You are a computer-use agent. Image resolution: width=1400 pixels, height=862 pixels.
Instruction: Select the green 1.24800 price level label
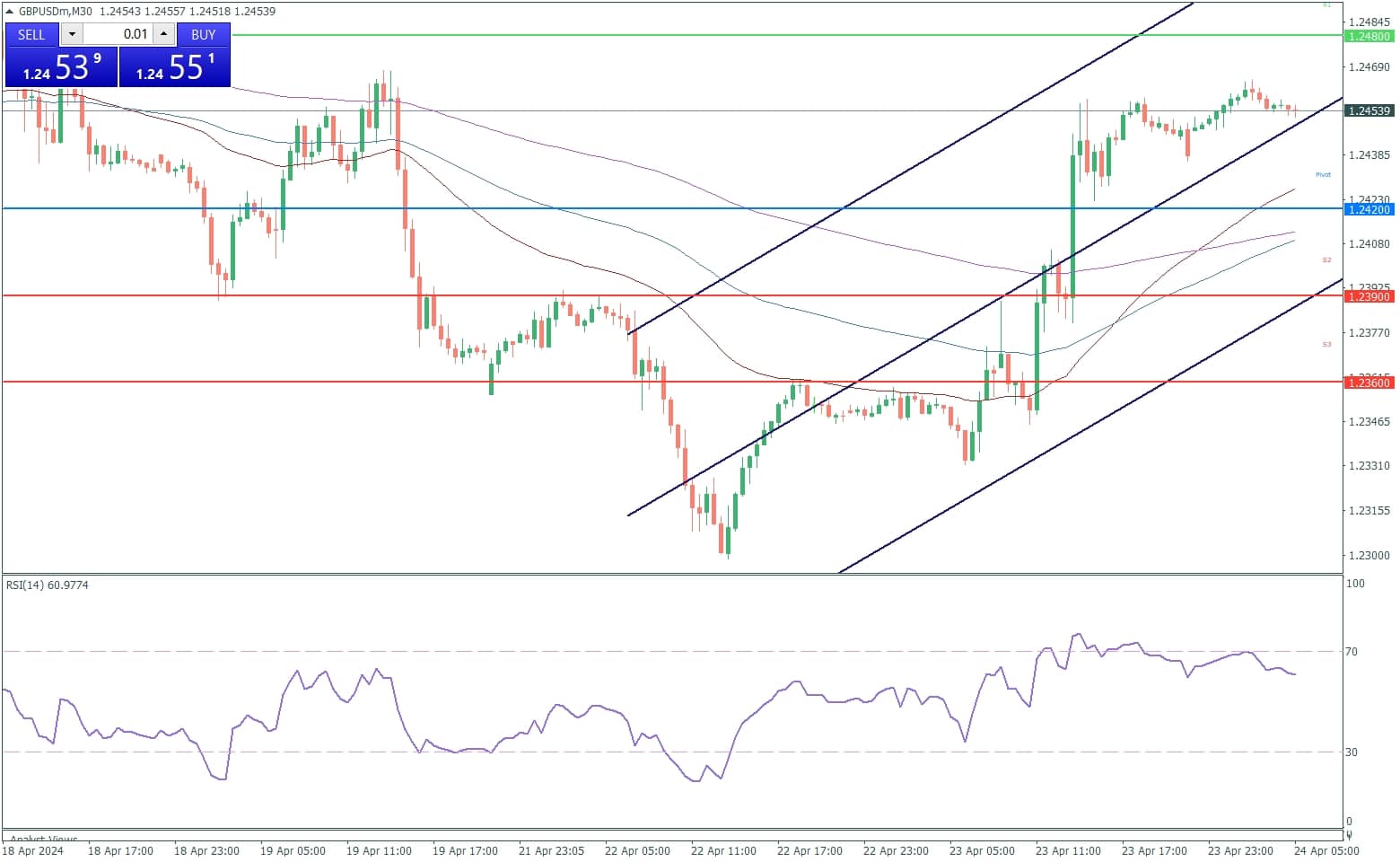click(x=1369, y=36)
